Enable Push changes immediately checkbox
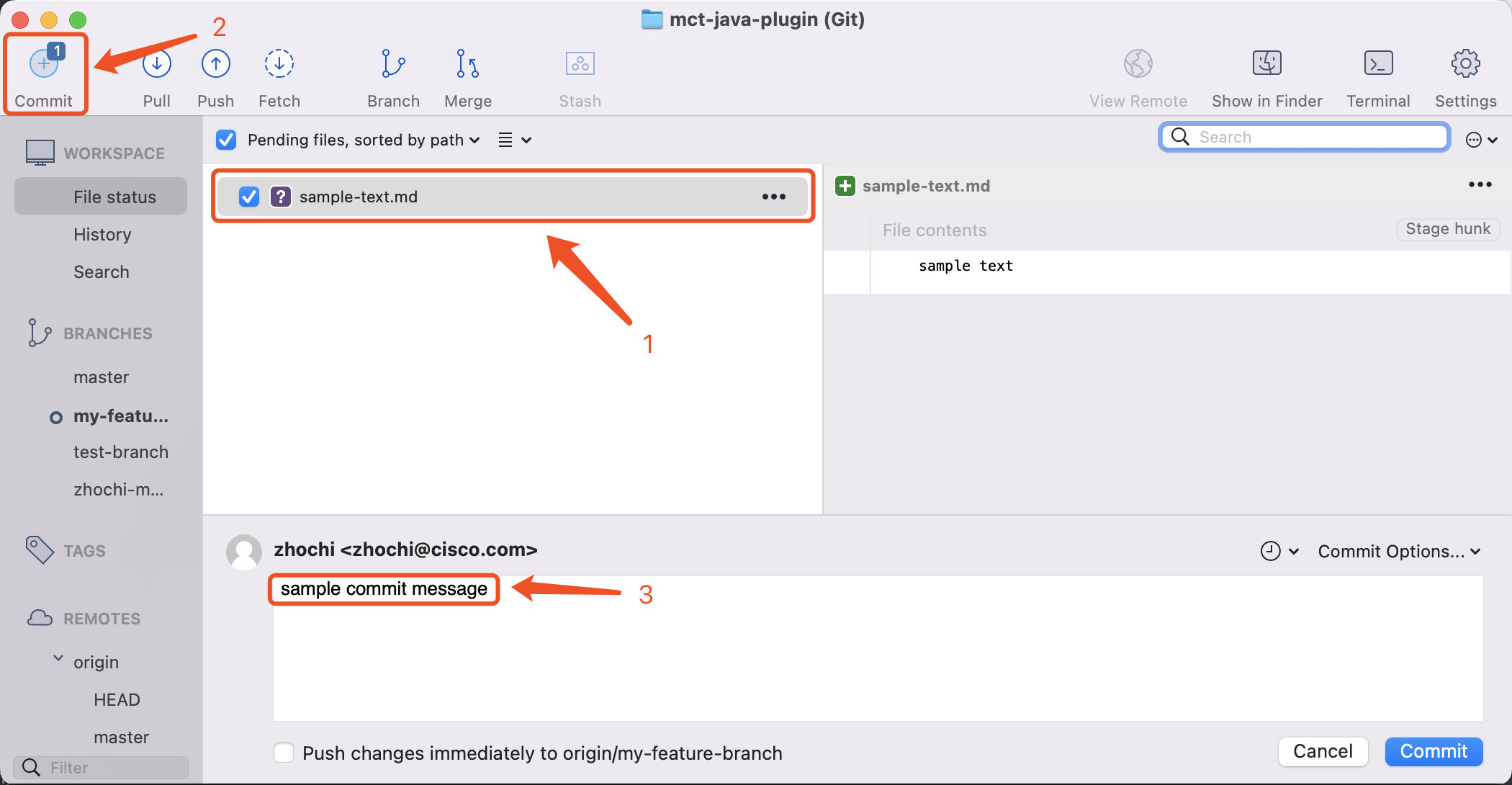 (284, 753)
